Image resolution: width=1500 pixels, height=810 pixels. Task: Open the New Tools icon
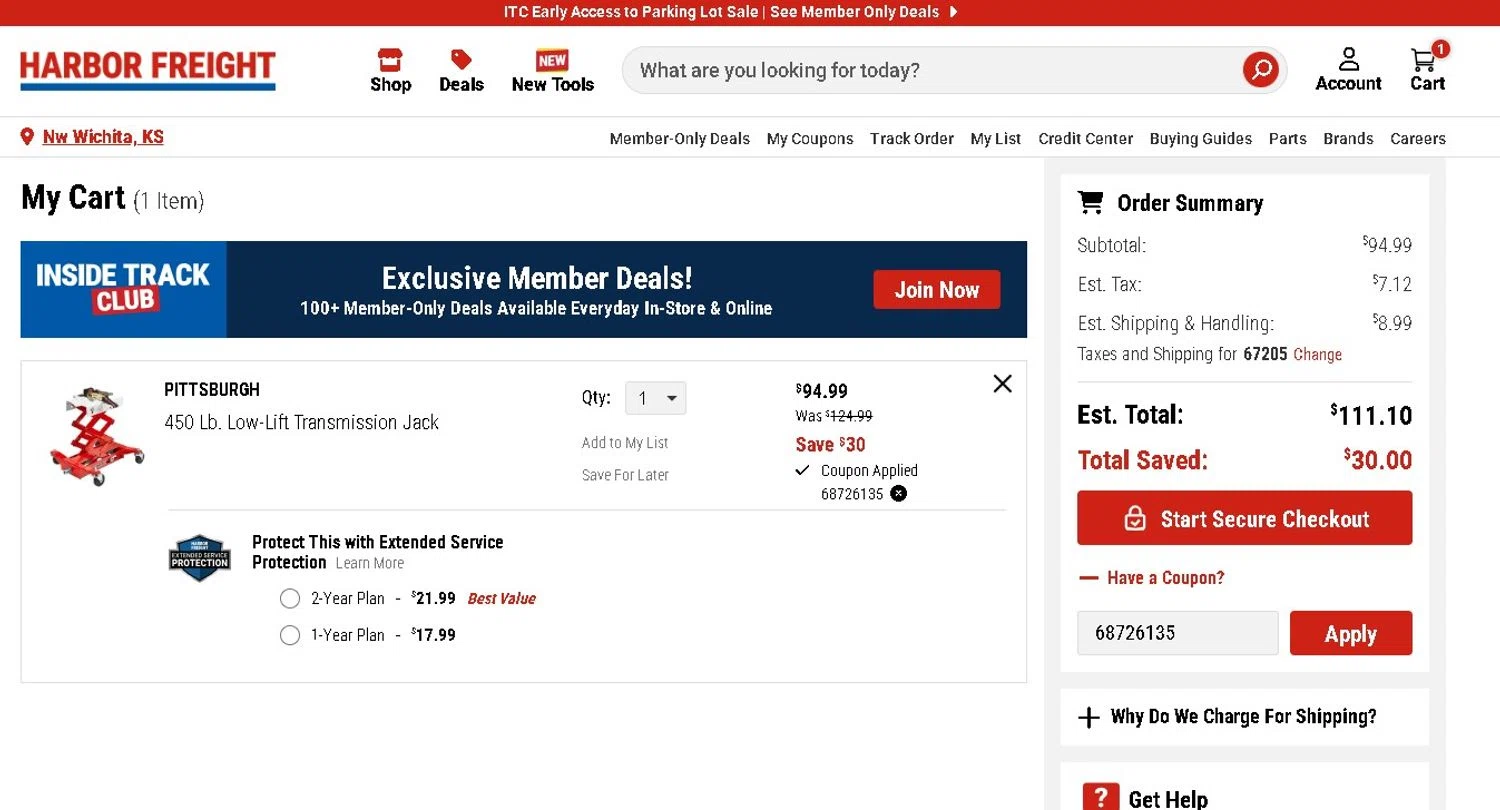[x=552, y=60]
